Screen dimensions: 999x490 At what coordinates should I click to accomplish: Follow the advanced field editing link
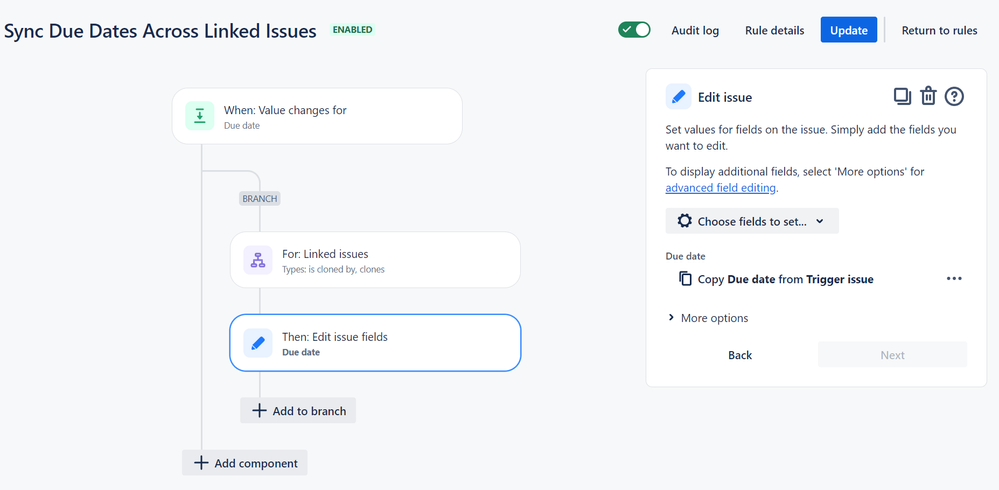pyautogui.click(x=721, y=188)
